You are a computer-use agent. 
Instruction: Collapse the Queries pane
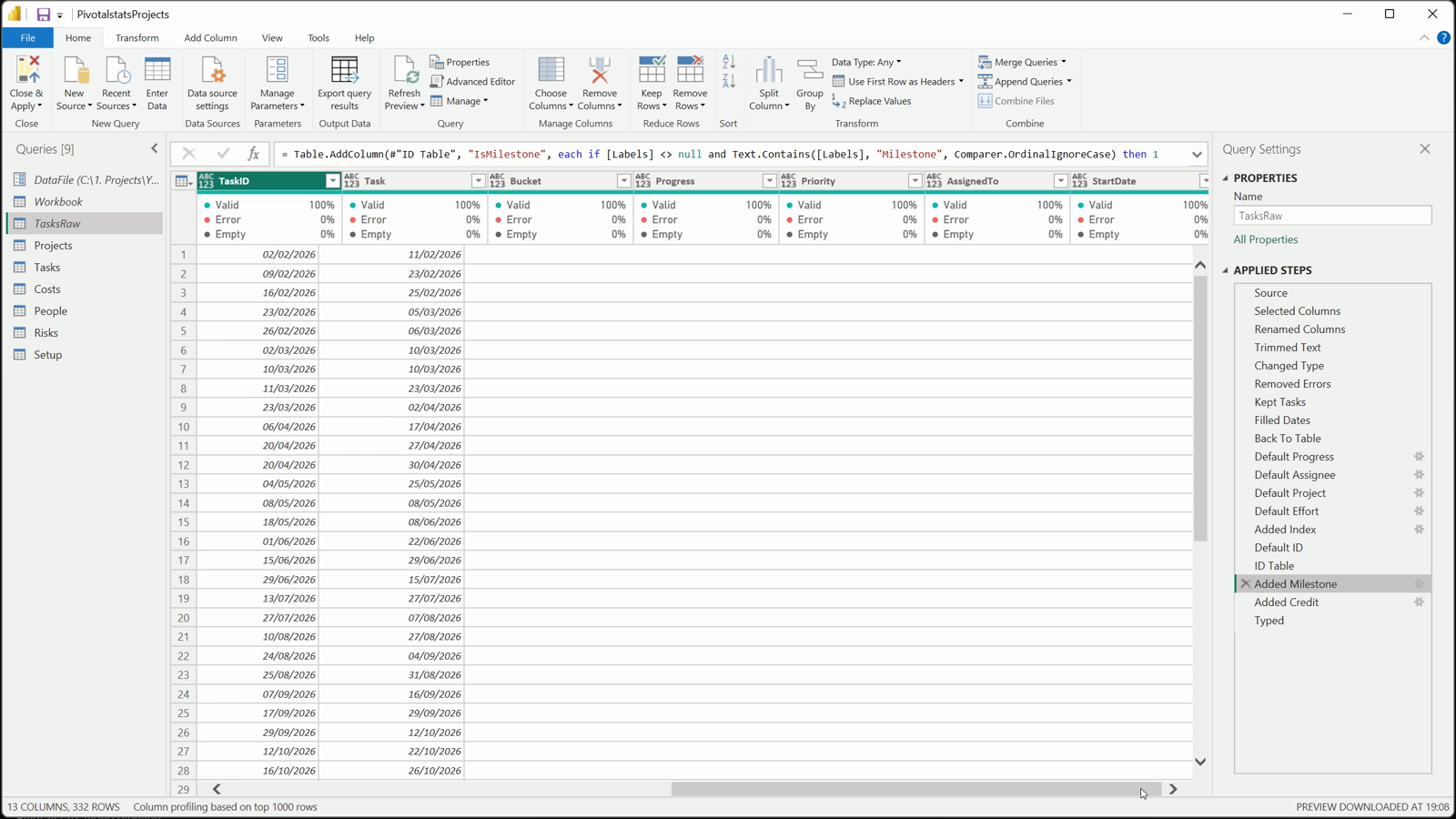(x=154, y=148)
